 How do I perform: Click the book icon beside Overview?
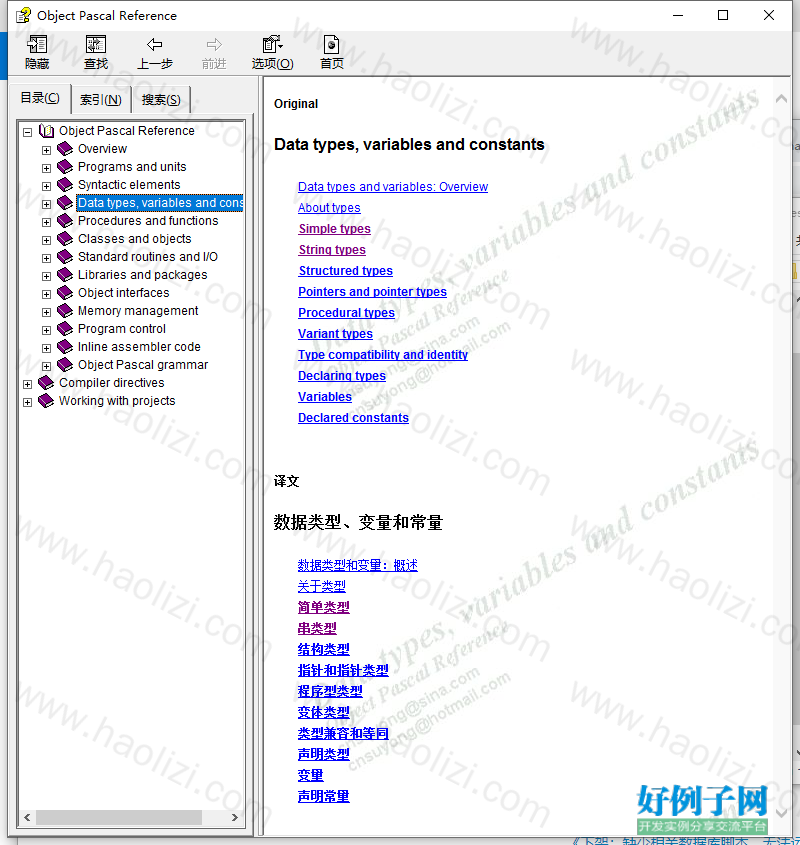click(x=65, y=149)
